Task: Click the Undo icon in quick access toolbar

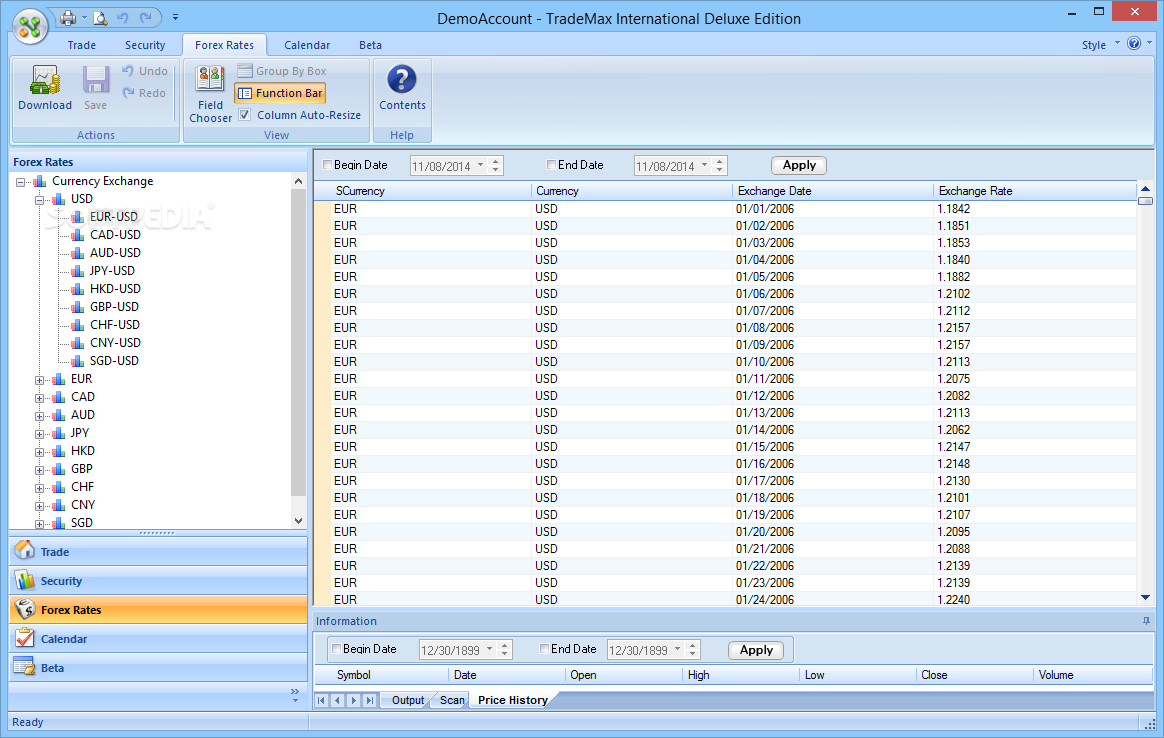Action: [123, 17]
